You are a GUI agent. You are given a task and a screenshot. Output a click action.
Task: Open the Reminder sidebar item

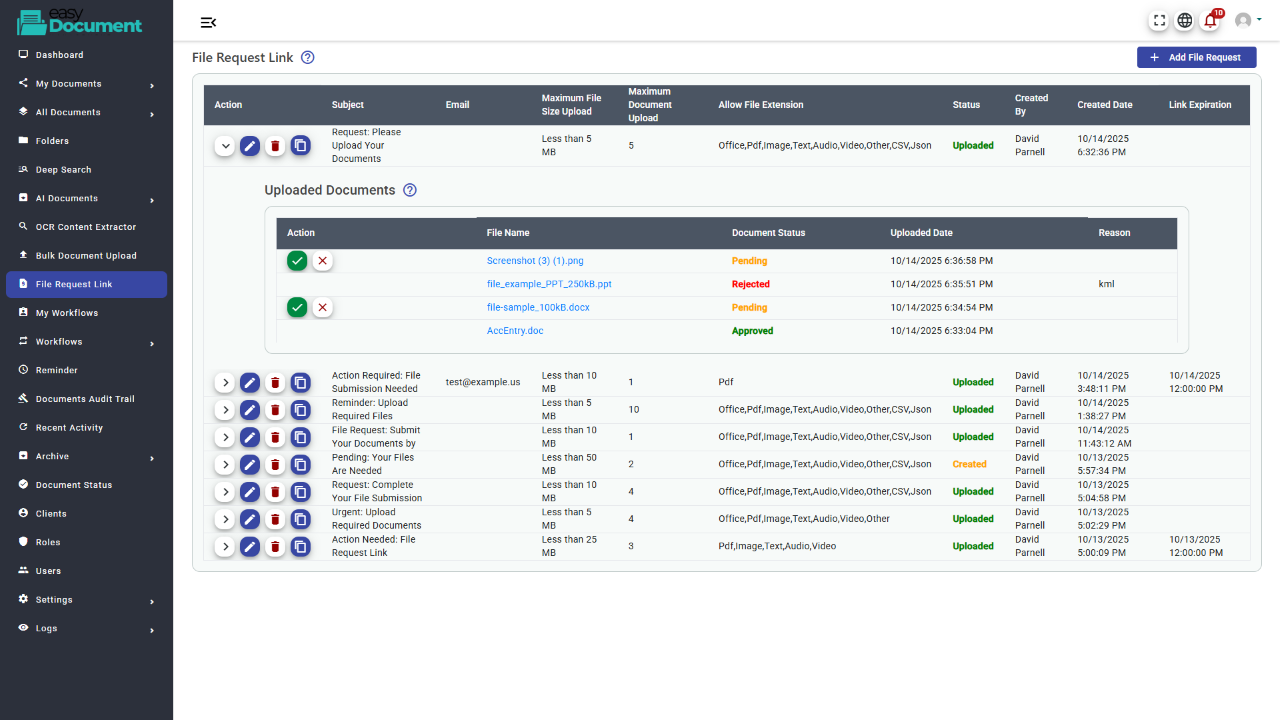pyautogui.click(x=86, y=370)
